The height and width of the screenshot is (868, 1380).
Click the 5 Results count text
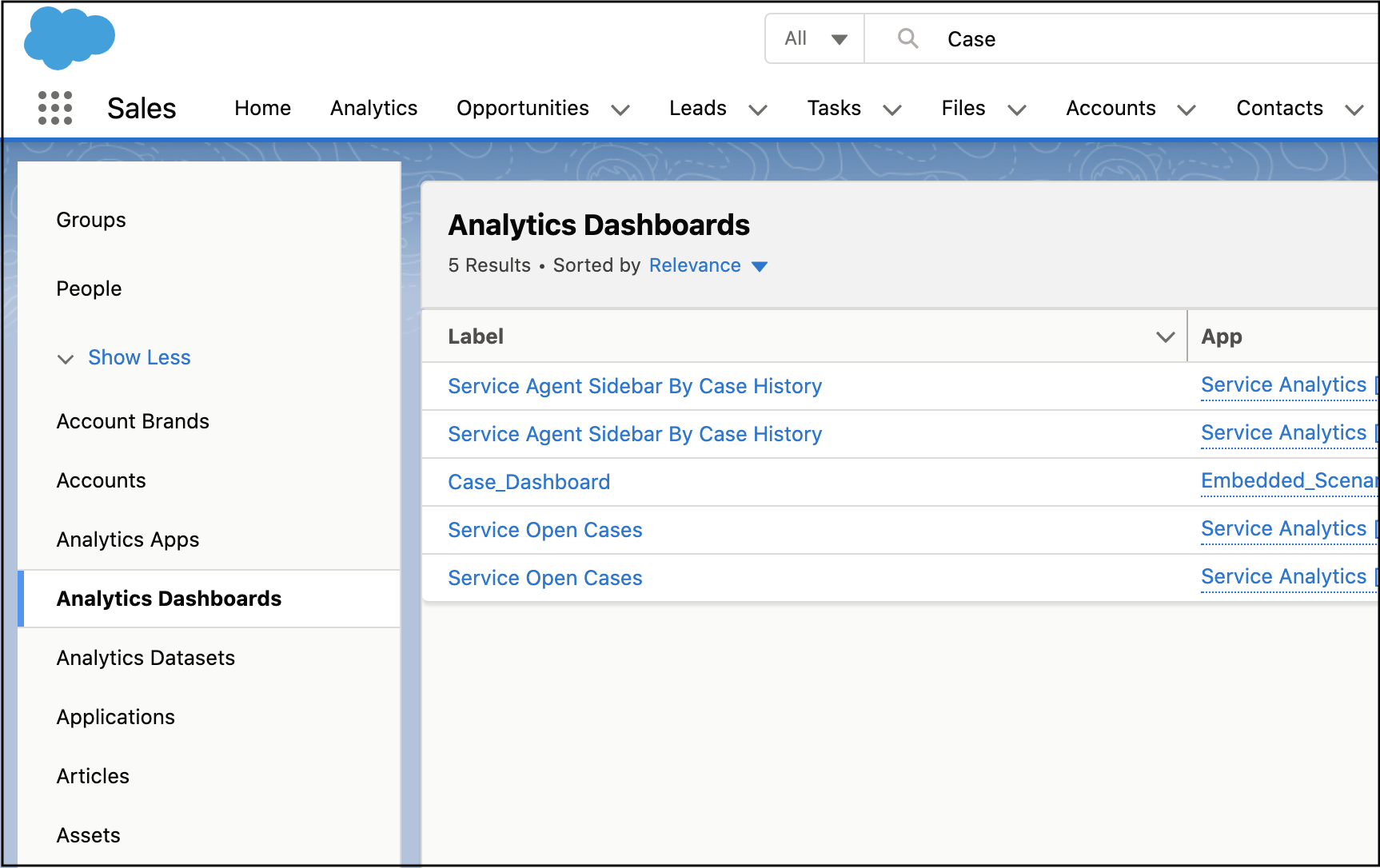tap(489, 265)
